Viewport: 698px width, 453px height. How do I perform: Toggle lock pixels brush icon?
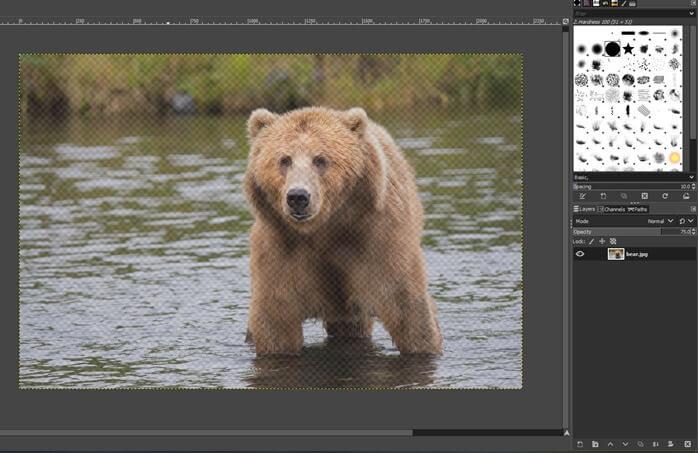[x=592, y=242]
